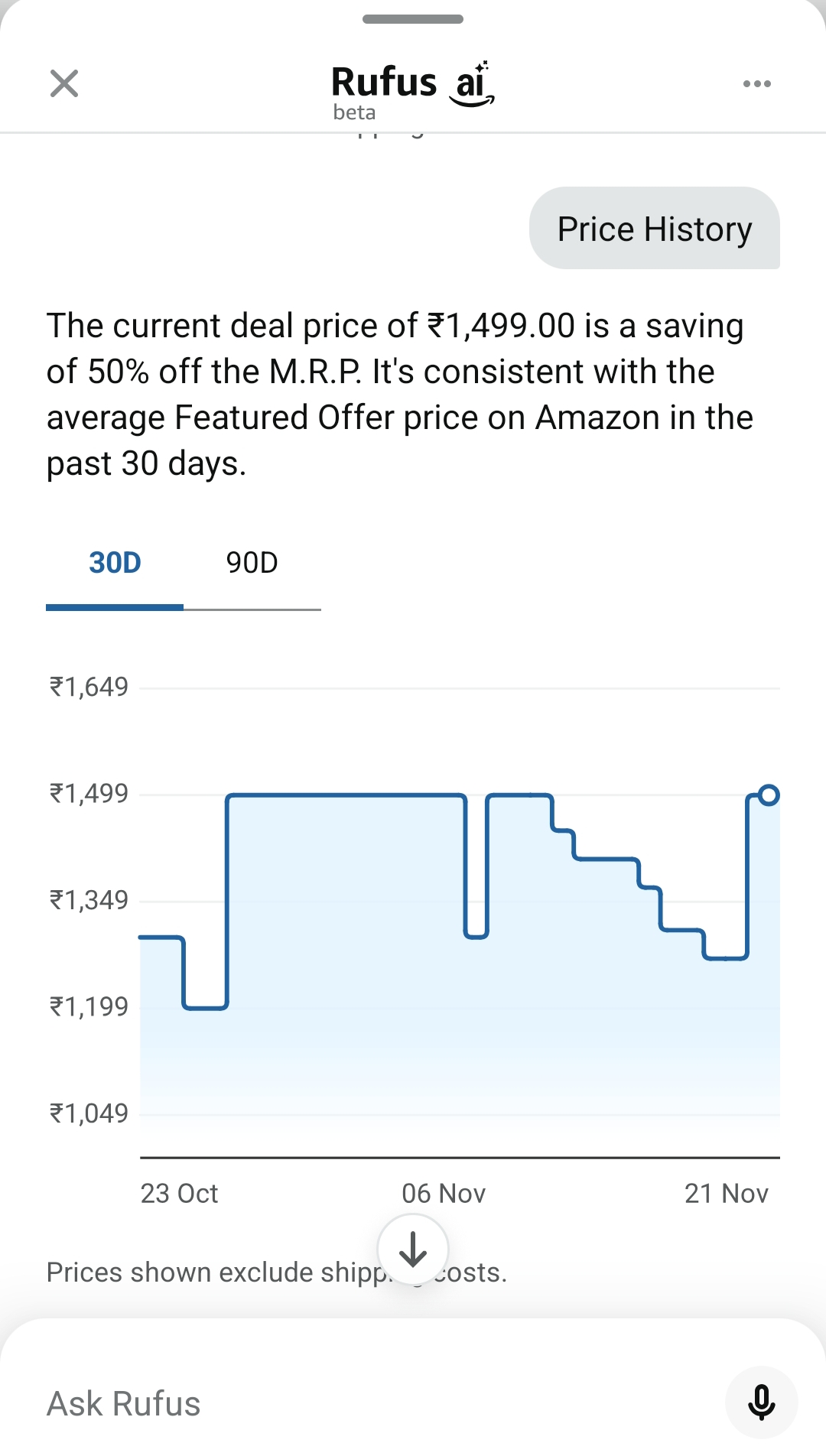Viewport: 826px width, 1456px height.
Task: Tap the current price circle marker on chart
Action: [769, 795]
